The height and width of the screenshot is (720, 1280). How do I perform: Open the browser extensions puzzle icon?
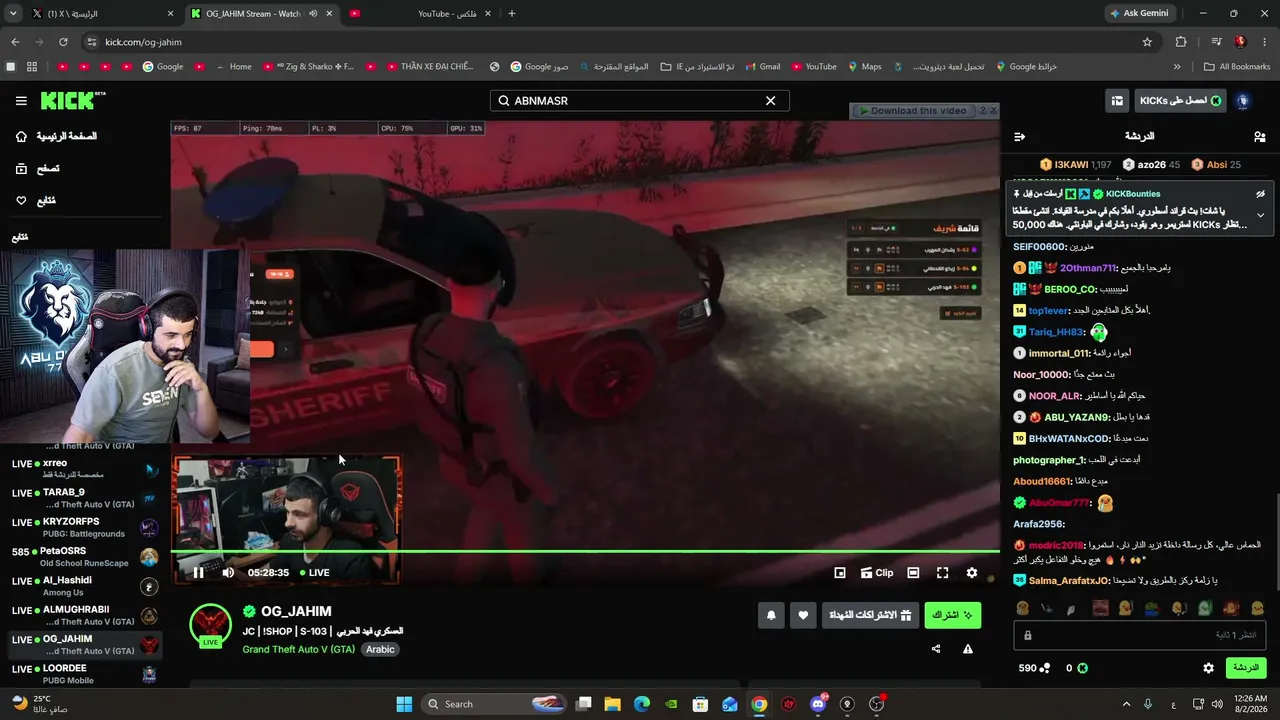(x=1181, y=42)
